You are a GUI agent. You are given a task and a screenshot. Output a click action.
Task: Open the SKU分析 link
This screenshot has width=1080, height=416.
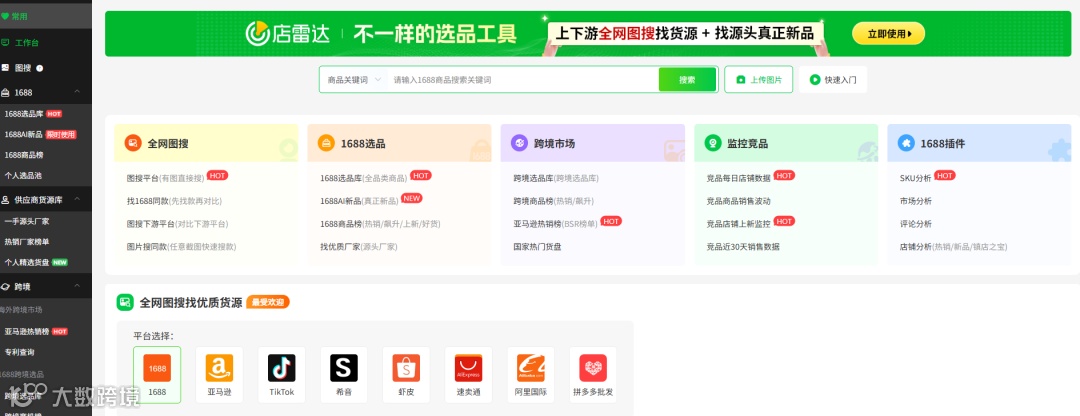(x=915, y=178)
